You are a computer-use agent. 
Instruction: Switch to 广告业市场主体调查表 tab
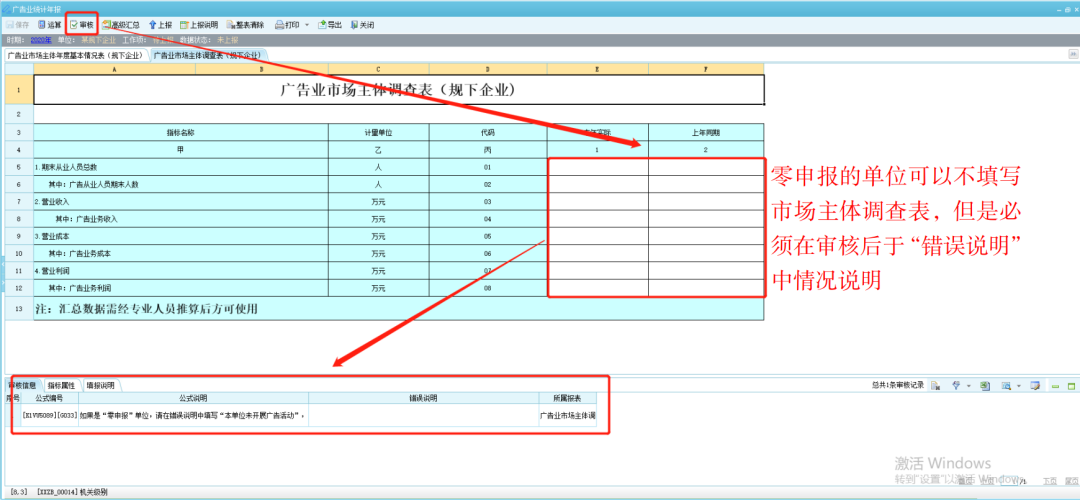[207, 54]
